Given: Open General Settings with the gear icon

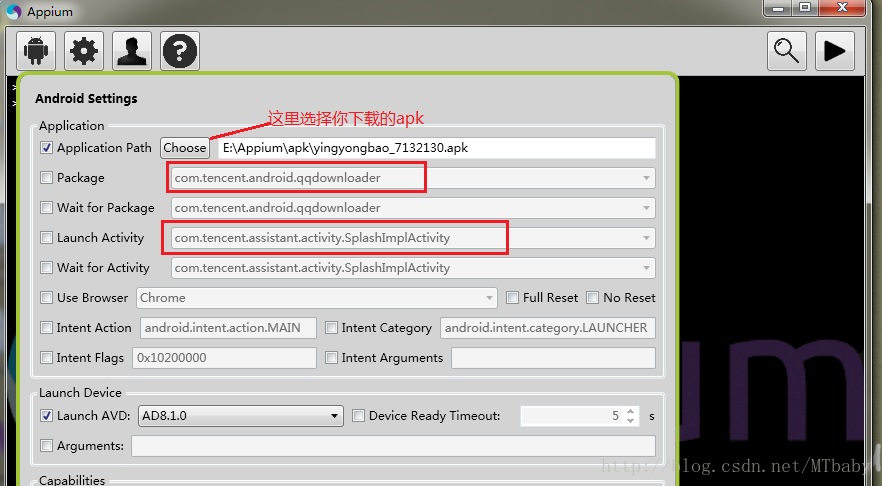Looking at the screenshot, I should (84, 51).
